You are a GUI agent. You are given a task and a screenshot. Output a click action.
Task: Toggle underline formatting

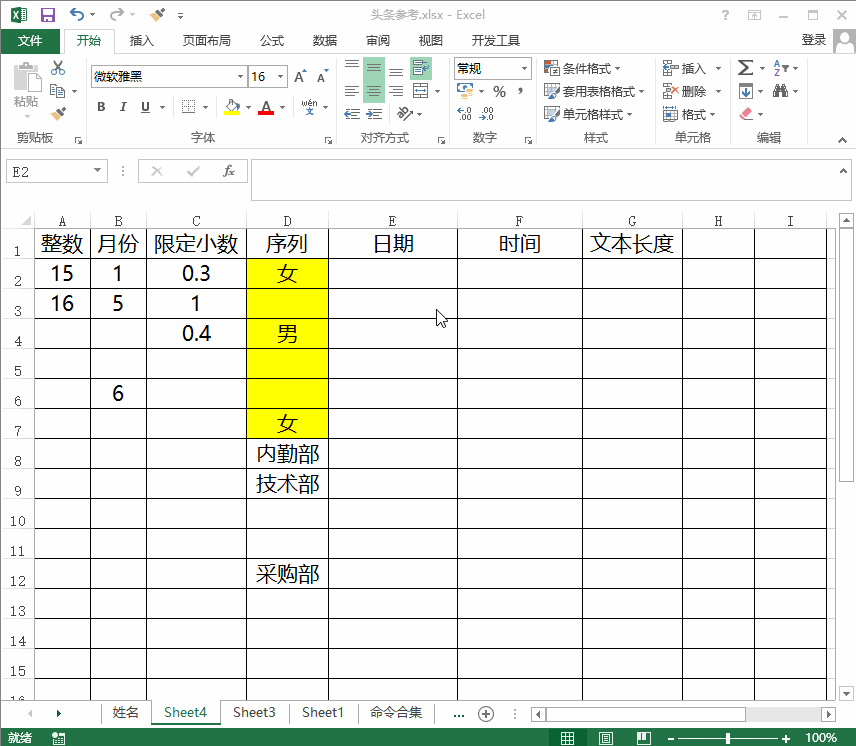coord(145,106)
